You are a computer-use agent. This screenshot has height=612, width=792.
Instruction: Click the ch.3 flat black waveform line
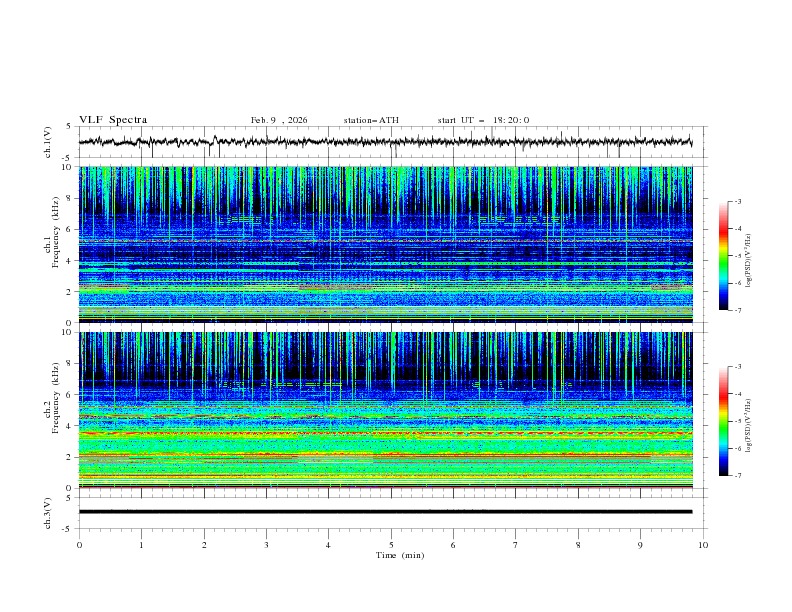[390, 512]
